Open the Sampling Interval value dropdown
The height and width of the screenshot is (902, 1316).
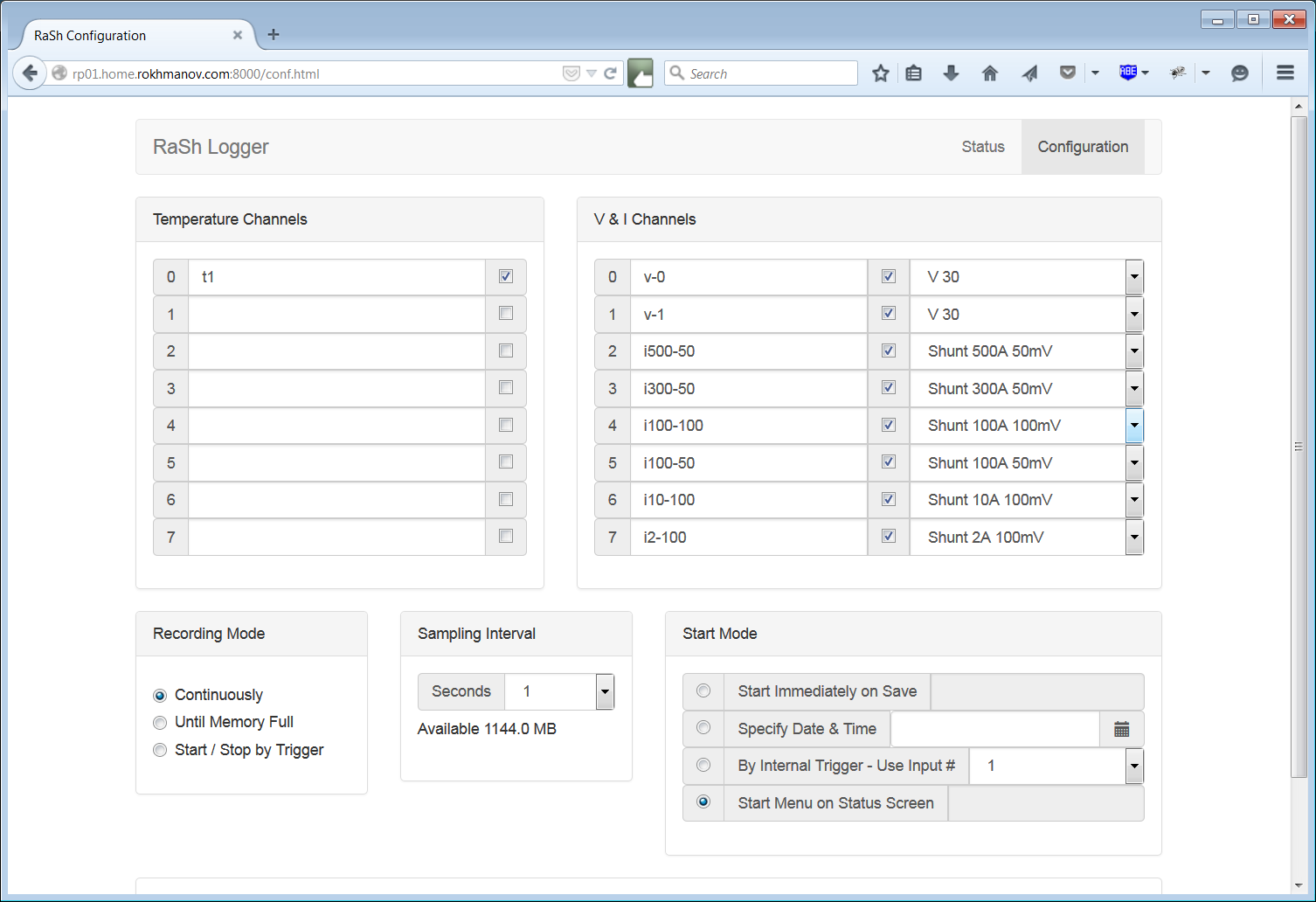(x=604, y=691)
